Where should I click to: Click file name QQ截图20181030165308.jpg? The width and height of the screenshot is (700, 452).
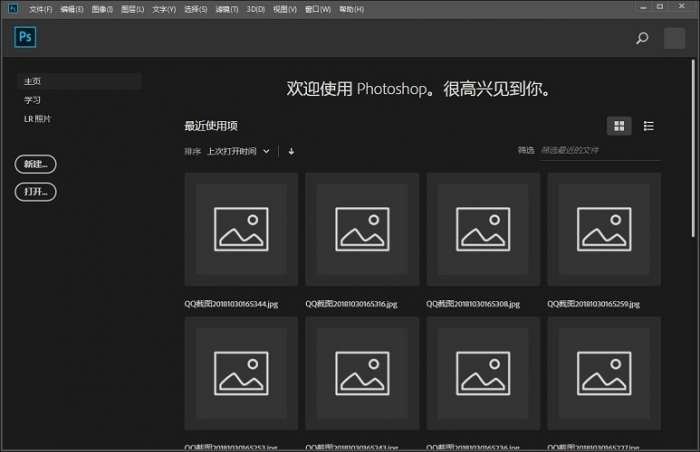click(473, 304)
